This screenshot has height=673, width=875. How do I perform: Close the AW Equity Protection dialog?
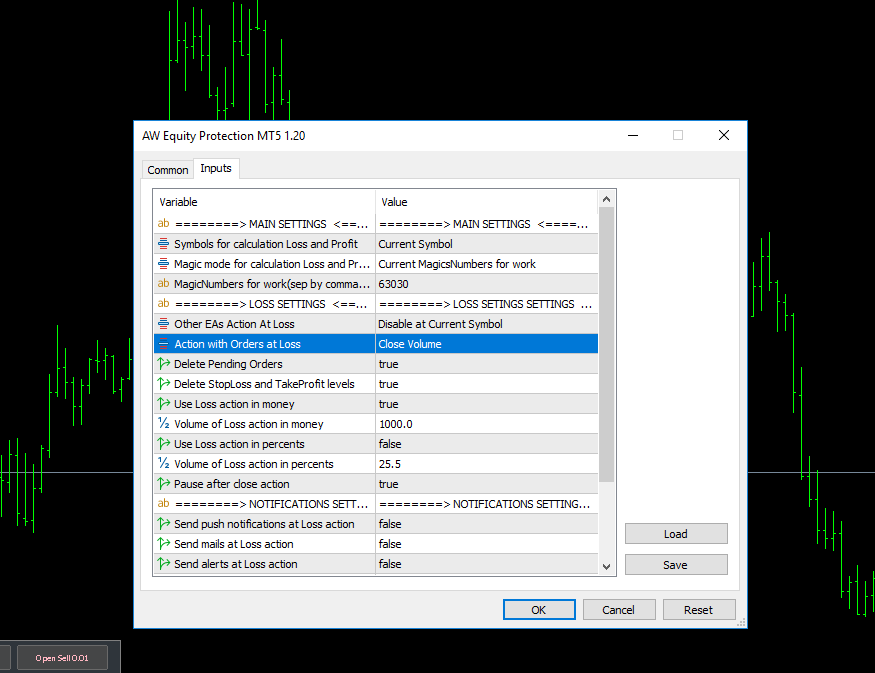(724, 135)
